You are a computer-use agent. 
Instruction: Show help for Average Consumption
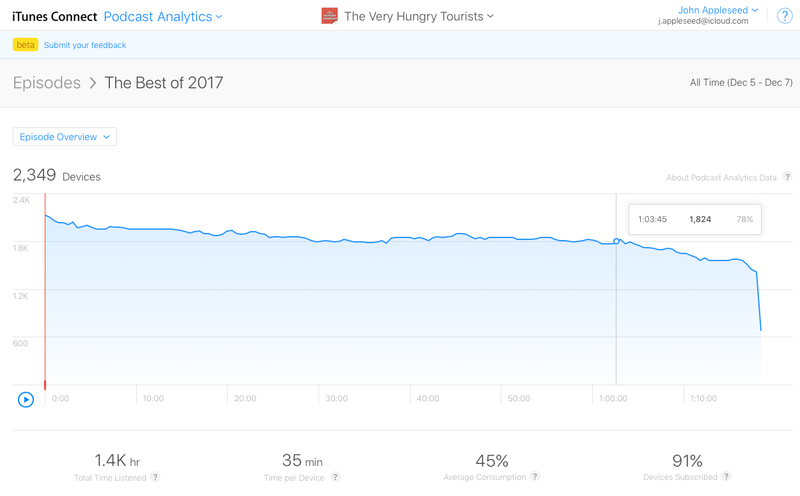coord(535,476)
